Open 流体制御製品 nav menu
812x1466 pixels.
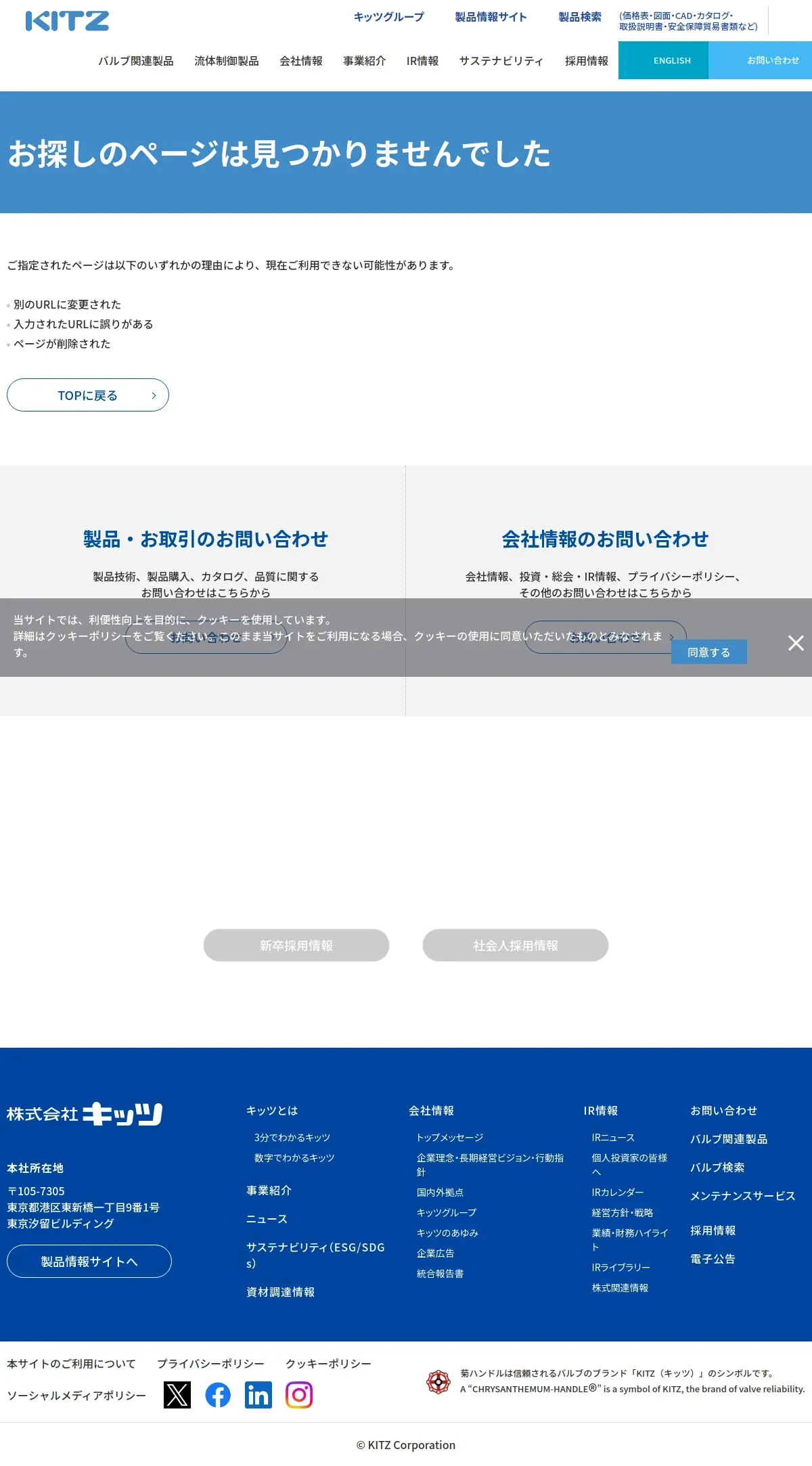coord(227,61)
